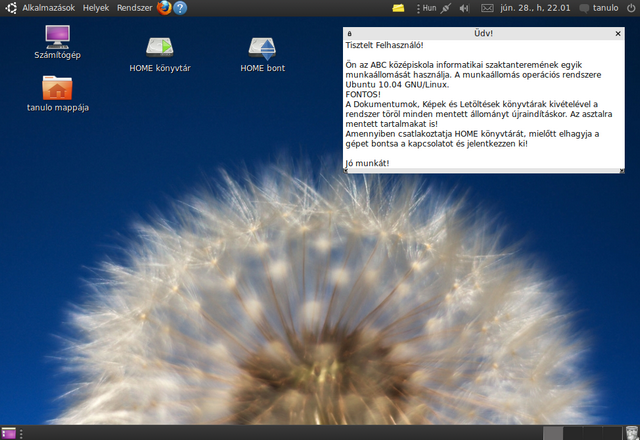Open the tanulo mappája home folder

(57, 89)
